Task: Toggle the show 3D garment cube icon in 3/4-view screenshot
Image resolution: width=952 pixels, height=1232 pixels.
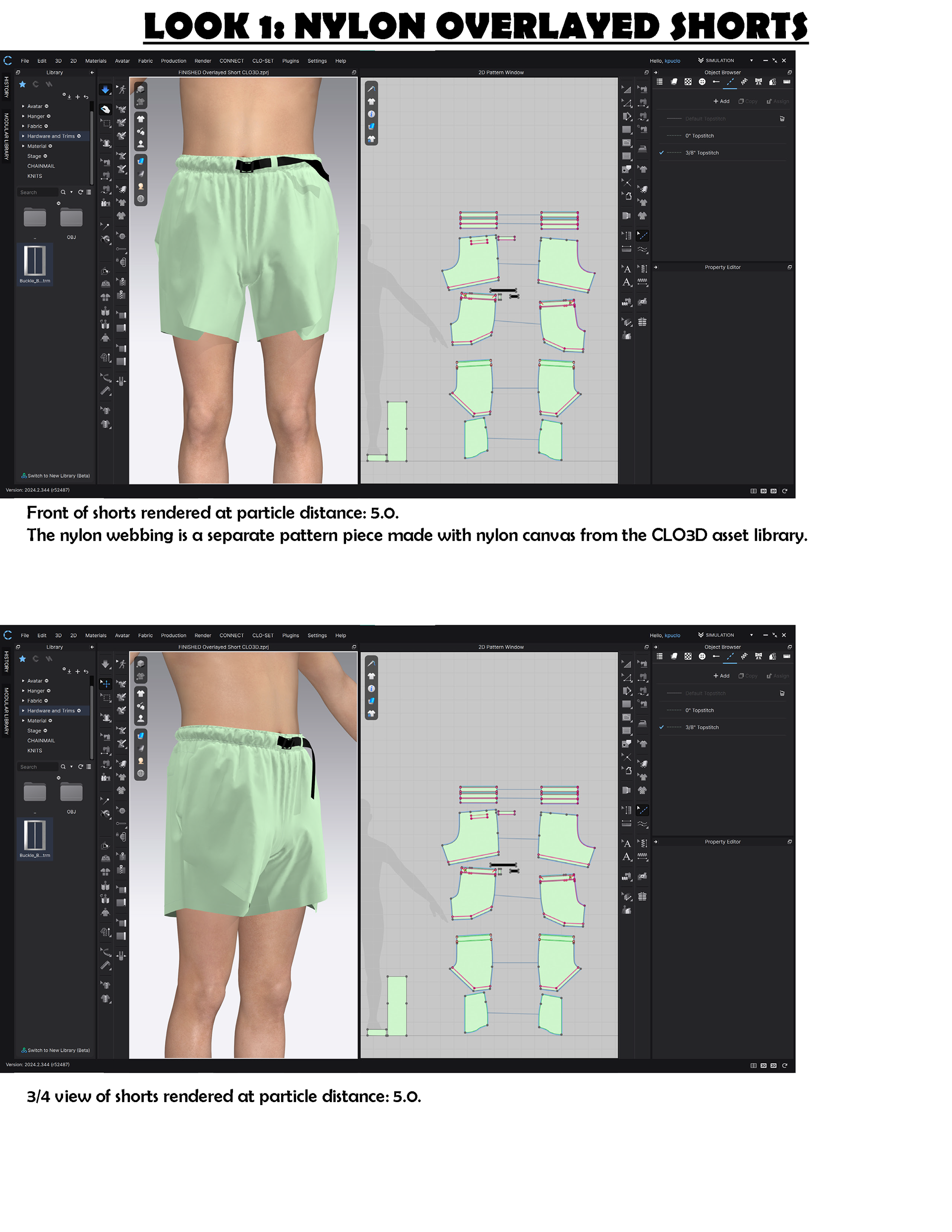Action: click(x=140, y=663)
